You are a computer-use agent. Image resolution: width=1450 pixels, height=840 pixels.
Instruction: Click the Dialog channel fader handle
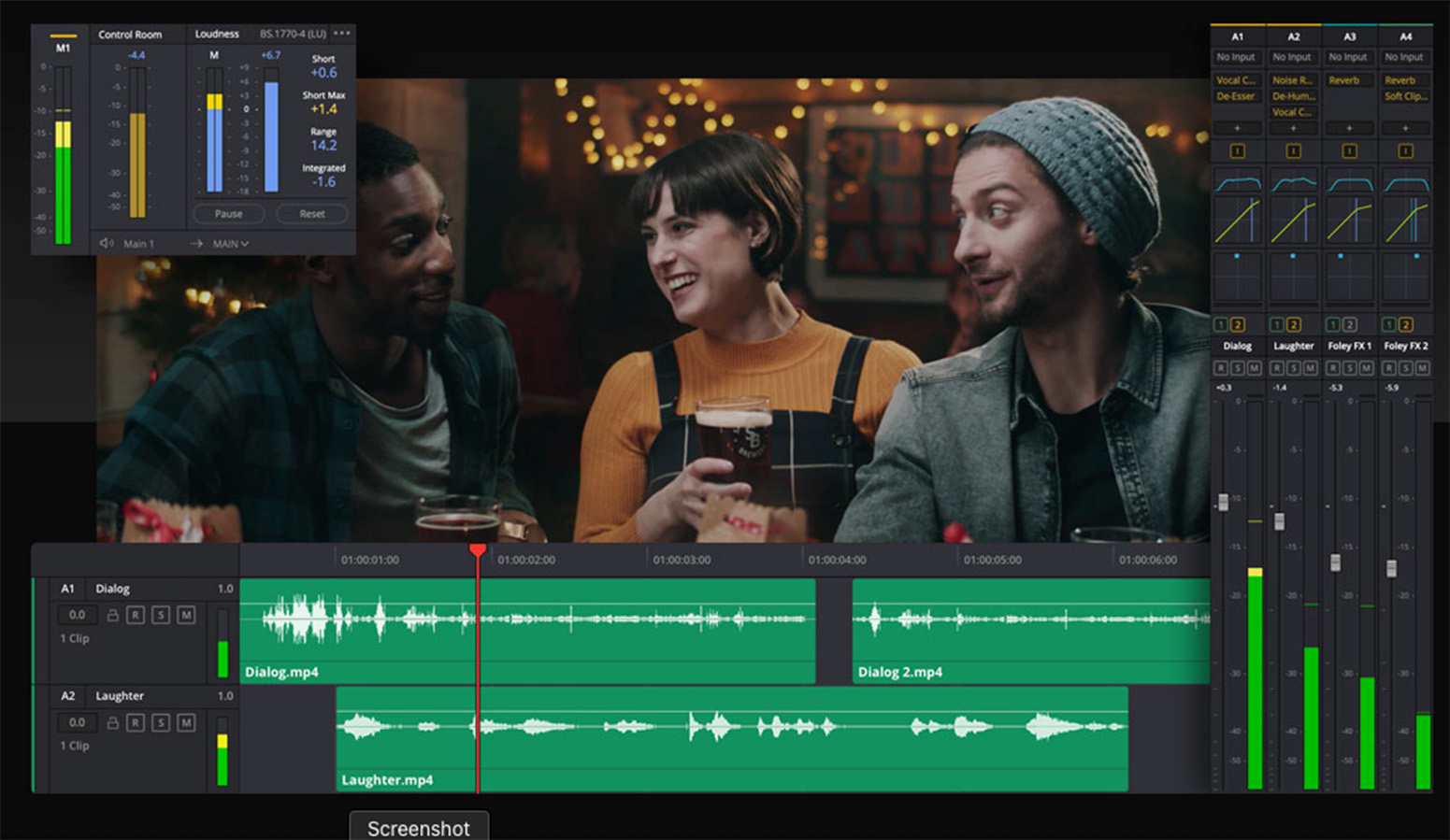pyautogui.click(x=1223, y=502)
